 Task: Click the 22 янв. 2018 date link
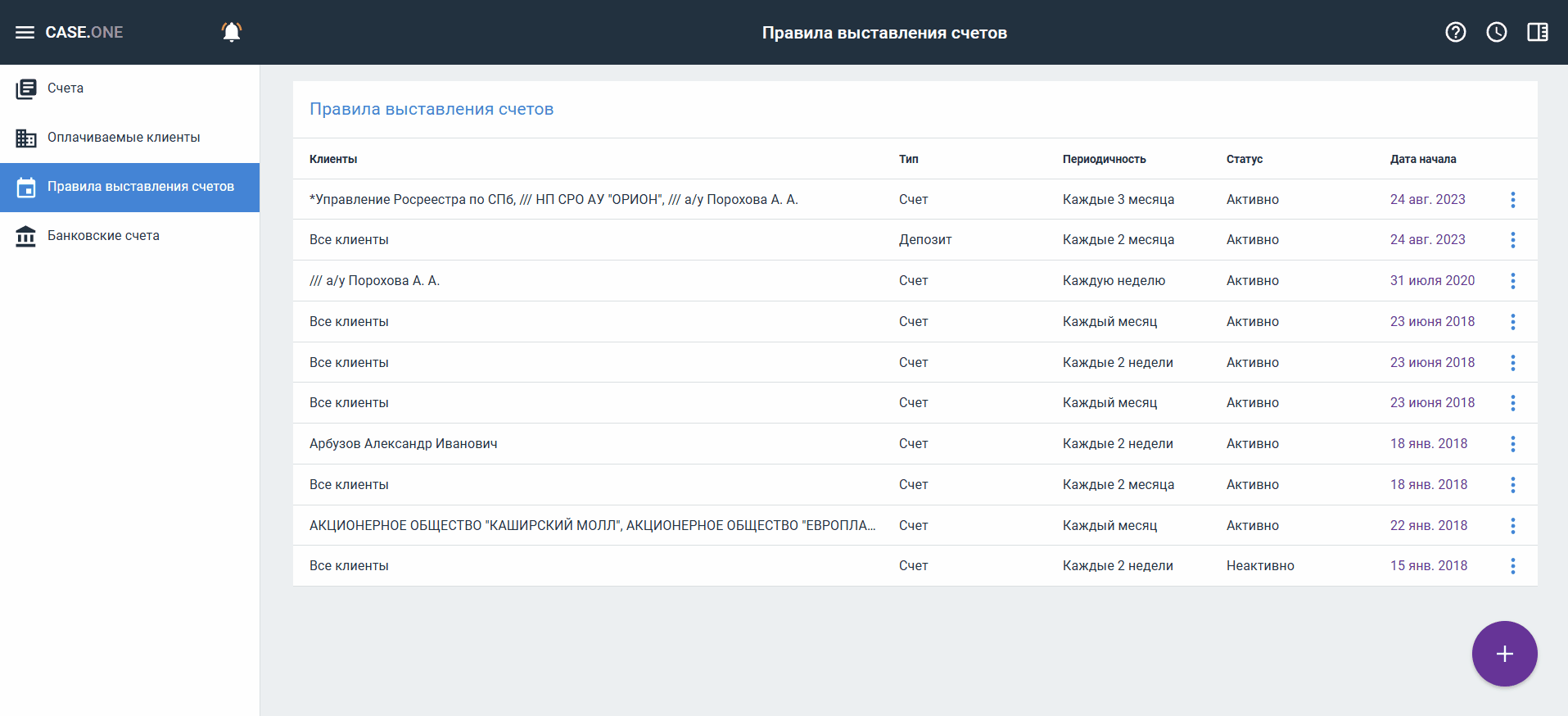[x=1428, y=526]
